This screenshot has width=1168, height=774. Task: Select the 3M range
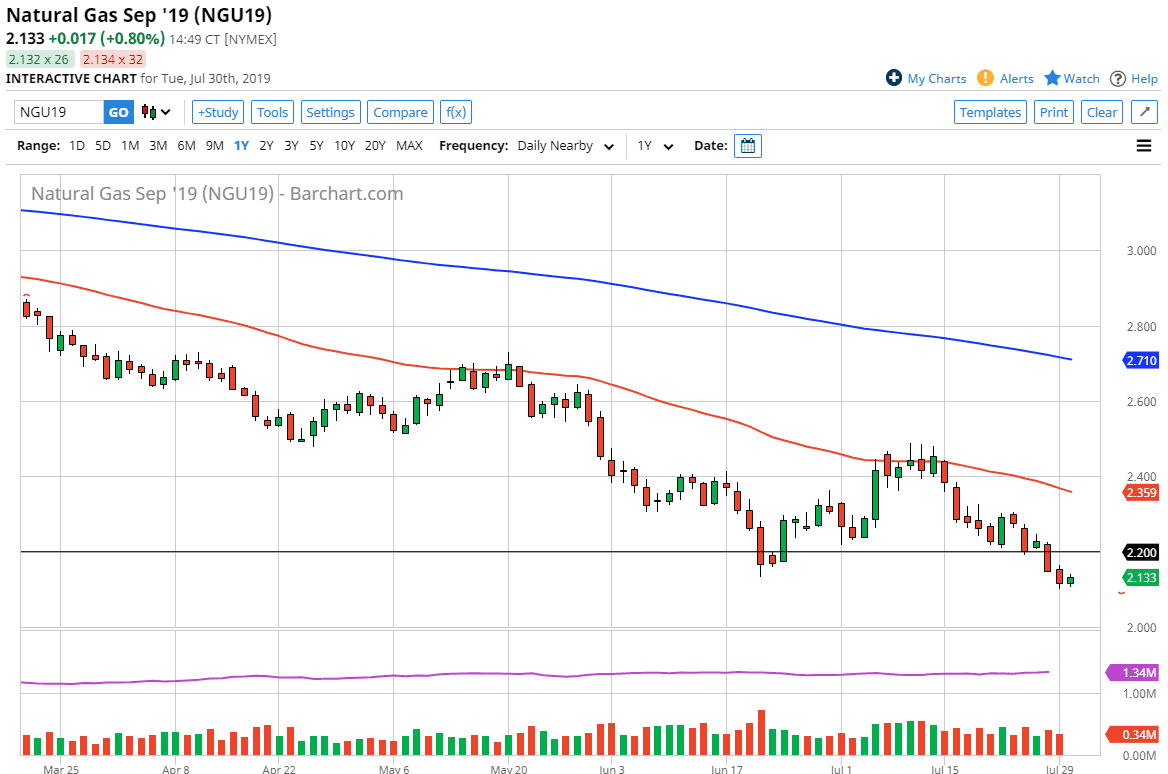click(158, 146)
